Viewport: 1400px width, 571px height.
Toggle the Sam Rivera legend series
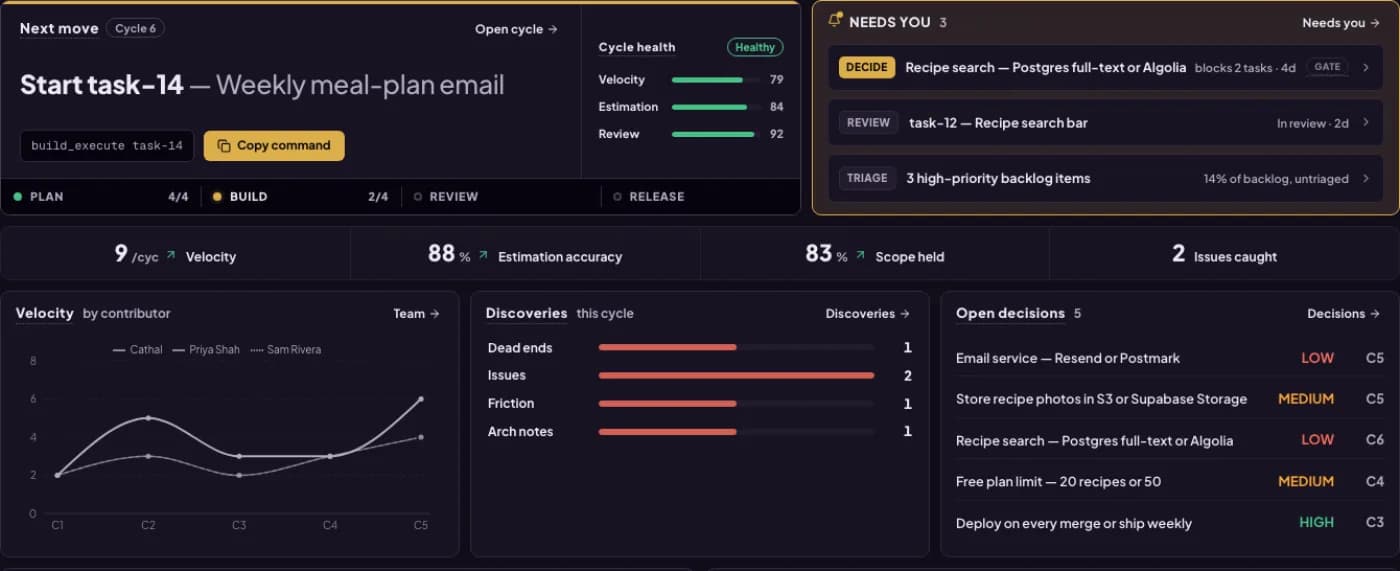pos(285,350)
